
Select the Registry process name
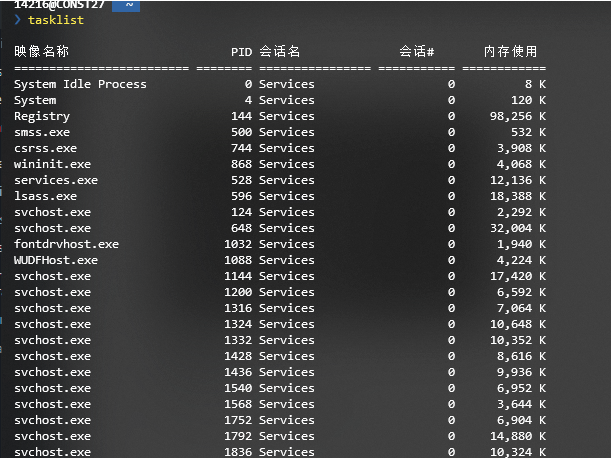click(x=42, y=116)
